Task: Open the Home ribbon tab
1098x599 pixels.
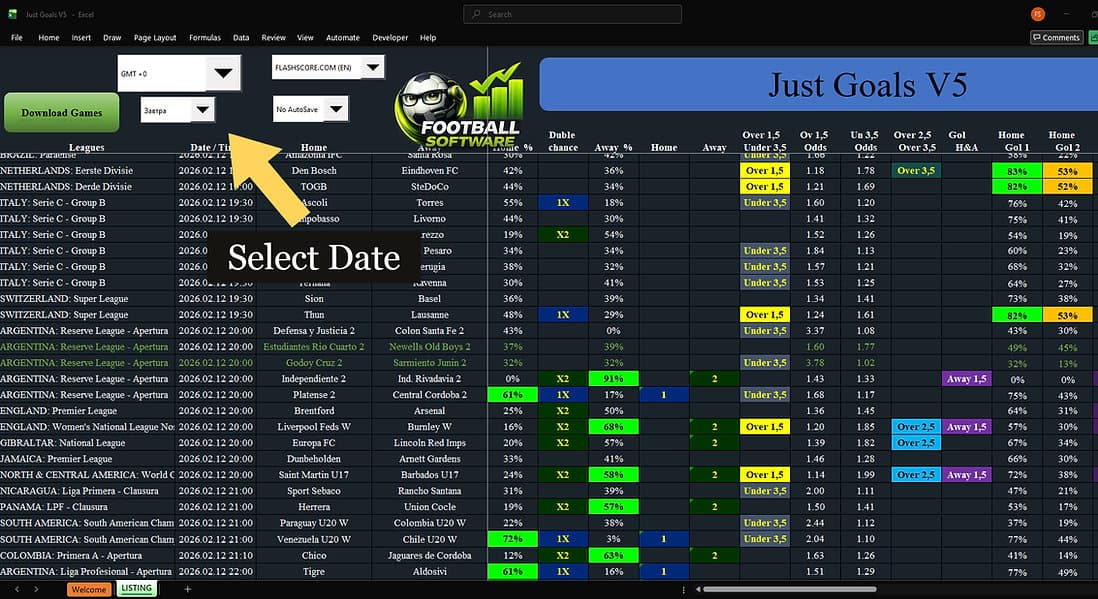Action: (49, 38)
